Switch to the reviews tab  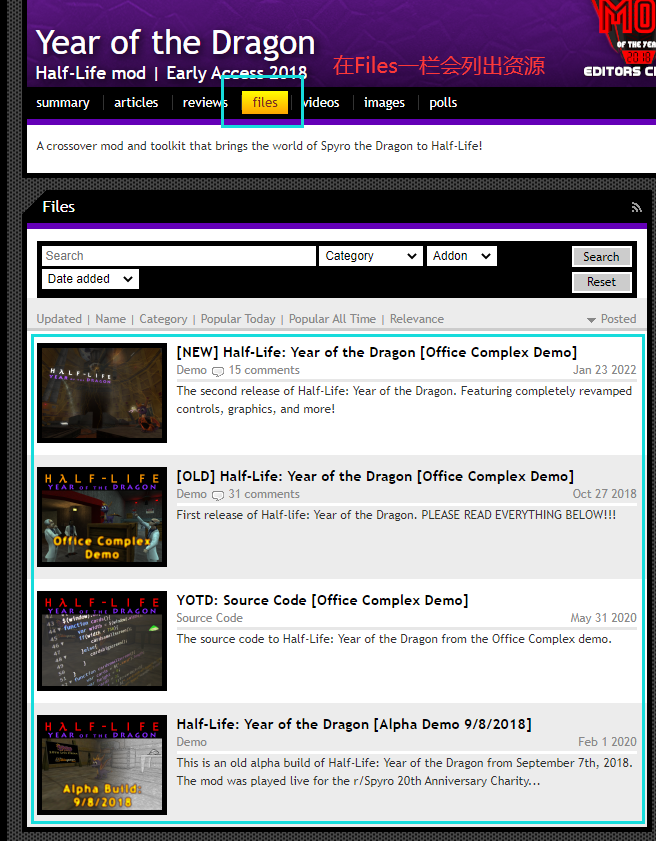point(205,102)
